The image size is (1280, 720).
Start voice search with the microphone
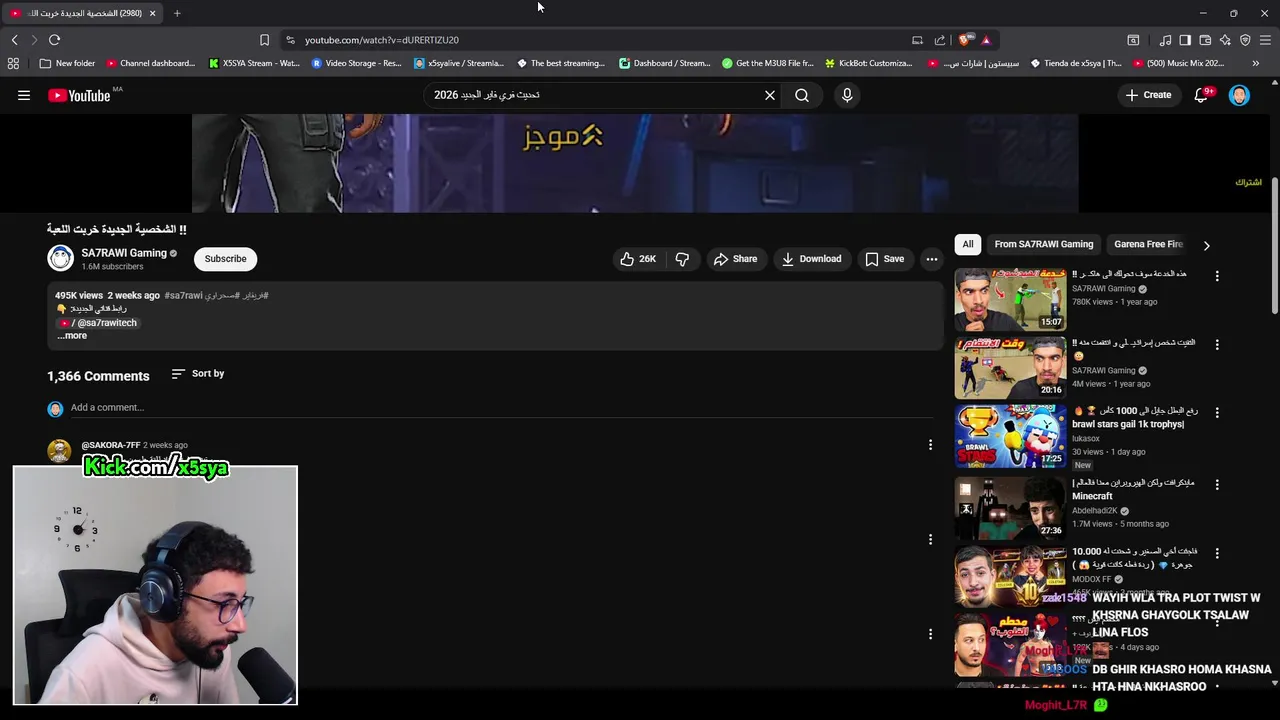click(x=847, y=95)
